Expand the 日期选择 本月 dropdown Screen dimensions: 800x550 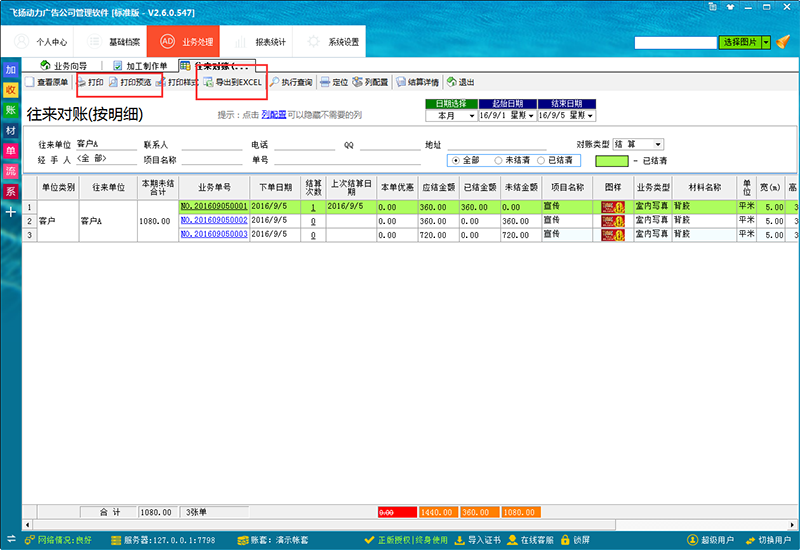[472, 115]
